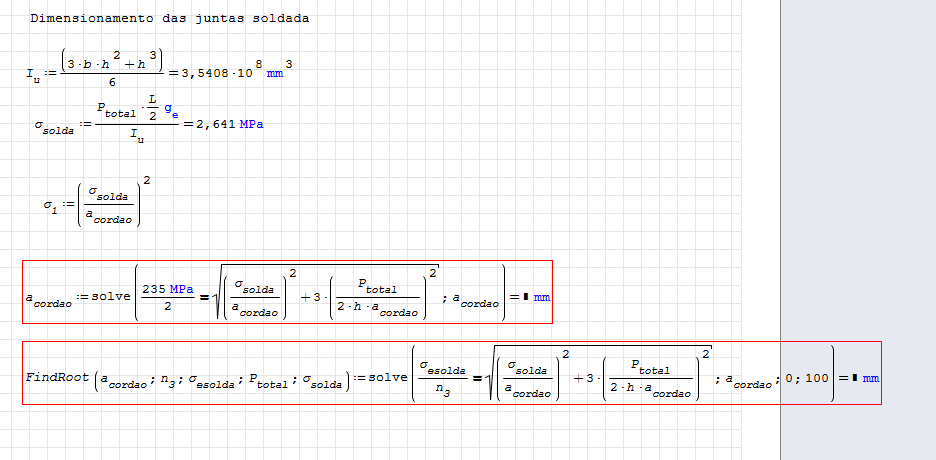Select the σ_1 variable definition
The width and height of the screenshot is (936, 460).
coord(49,206)
